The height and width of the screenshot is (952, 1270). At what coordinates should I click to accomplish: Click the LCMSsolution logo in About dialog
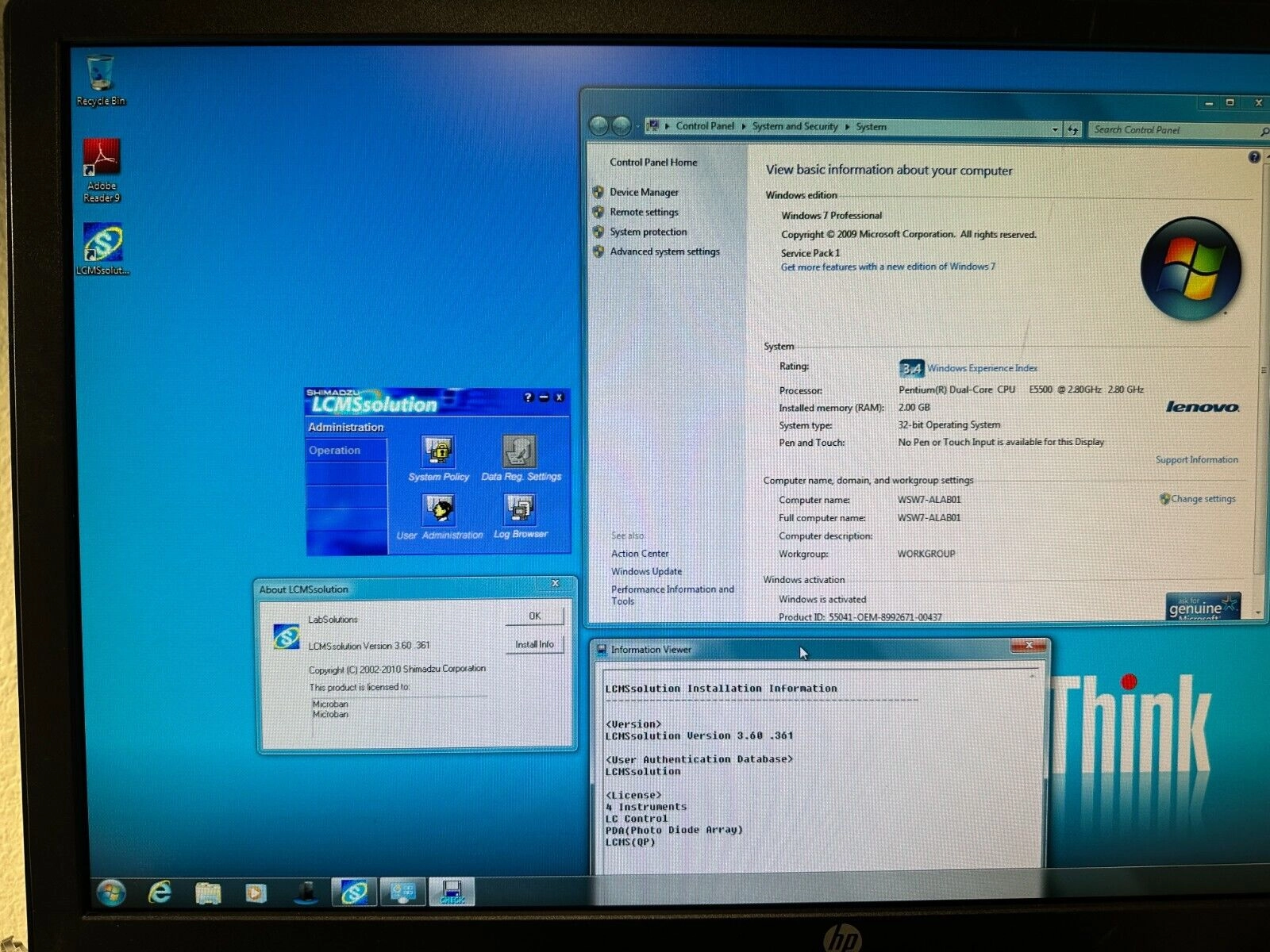(x=286, y=636)
